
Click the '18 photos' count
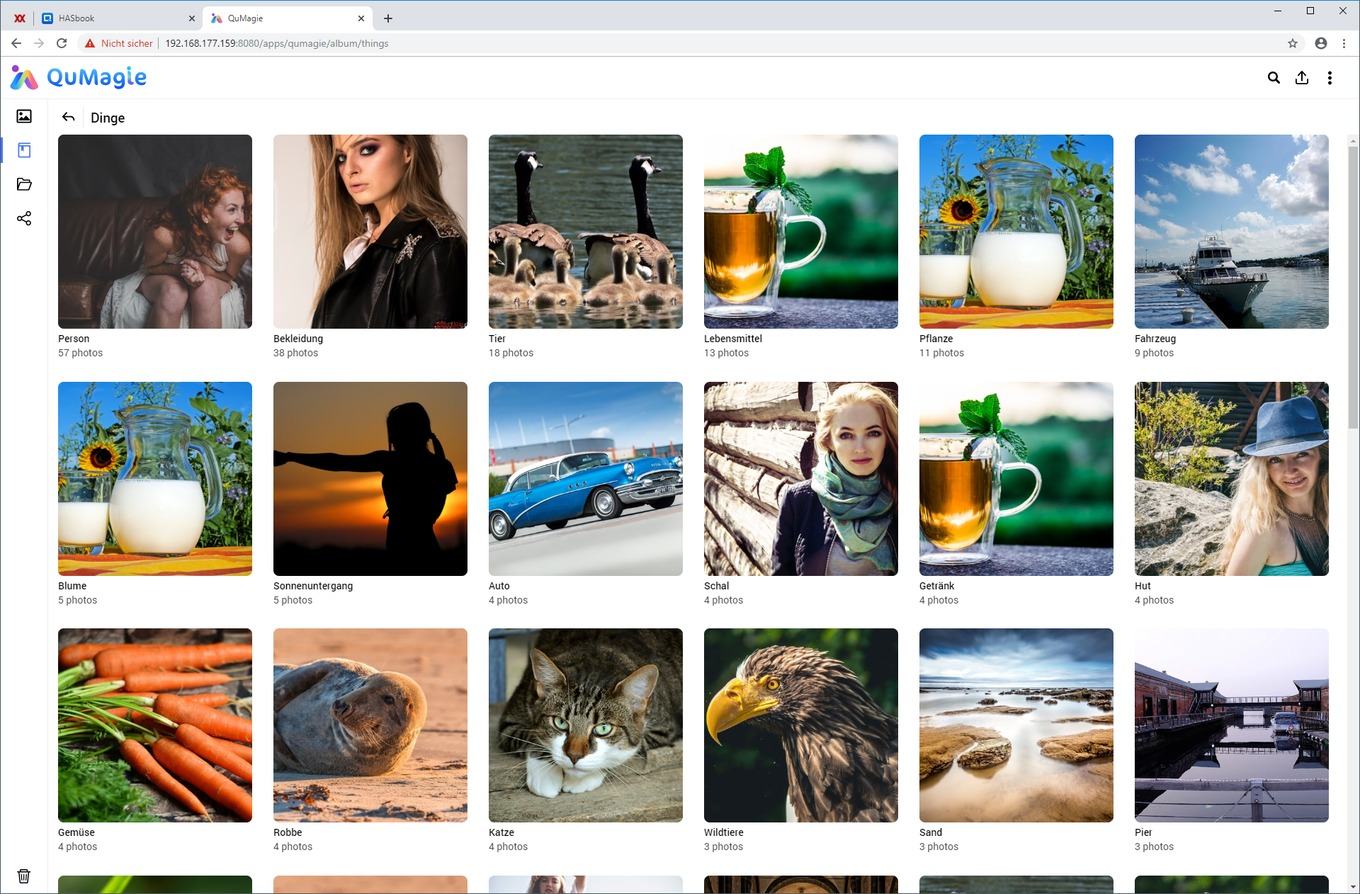[511, 353]
